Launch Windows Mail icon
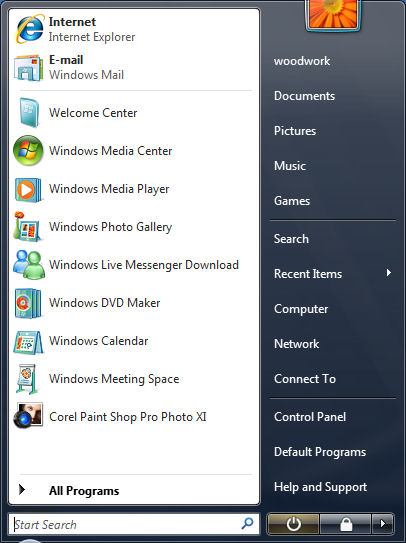The width and height of the screenshot is (406, 543). pyautogui.click(x=28, y=68)
